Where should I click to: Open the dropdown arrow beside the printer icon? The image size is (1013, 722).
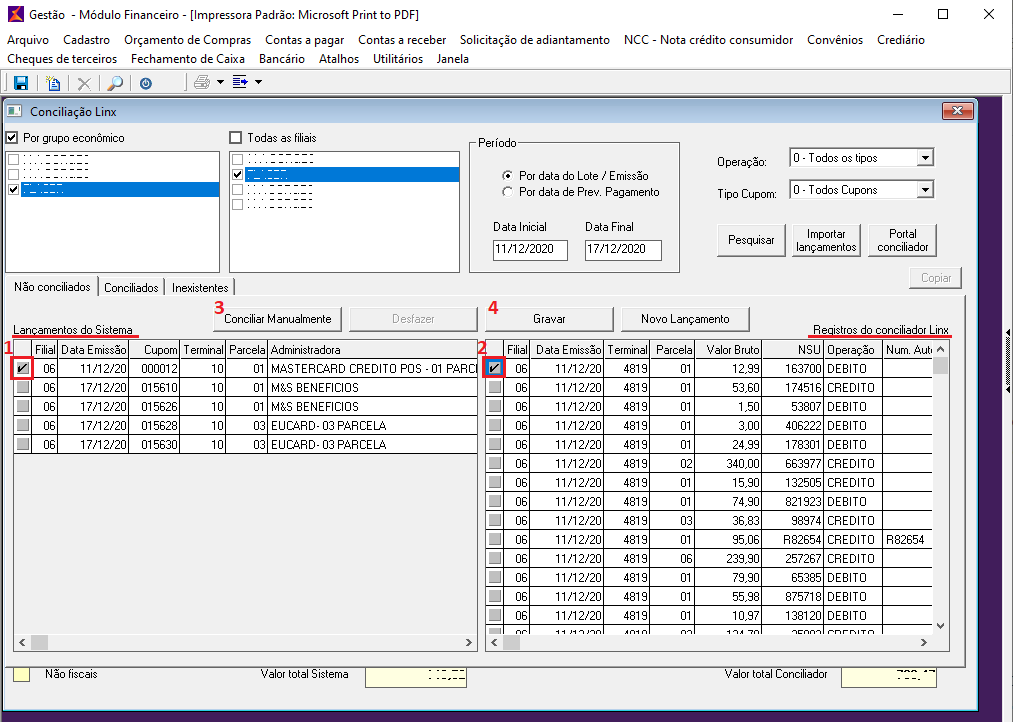(220, 82)
